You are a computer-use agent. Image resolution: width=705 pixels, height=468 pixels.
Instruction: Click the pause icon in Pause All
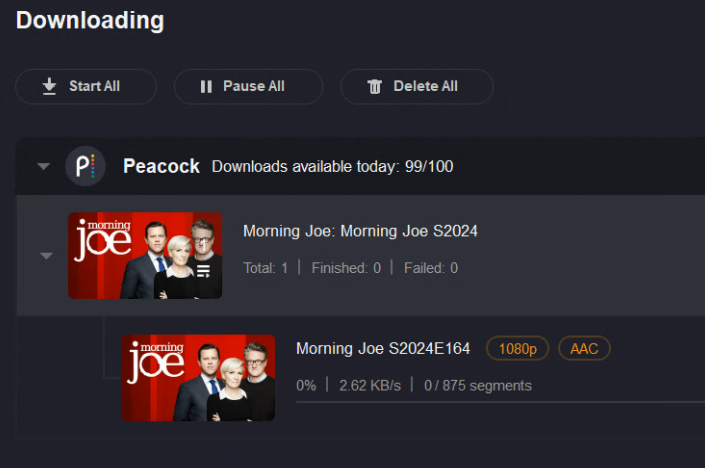[206, 87]
